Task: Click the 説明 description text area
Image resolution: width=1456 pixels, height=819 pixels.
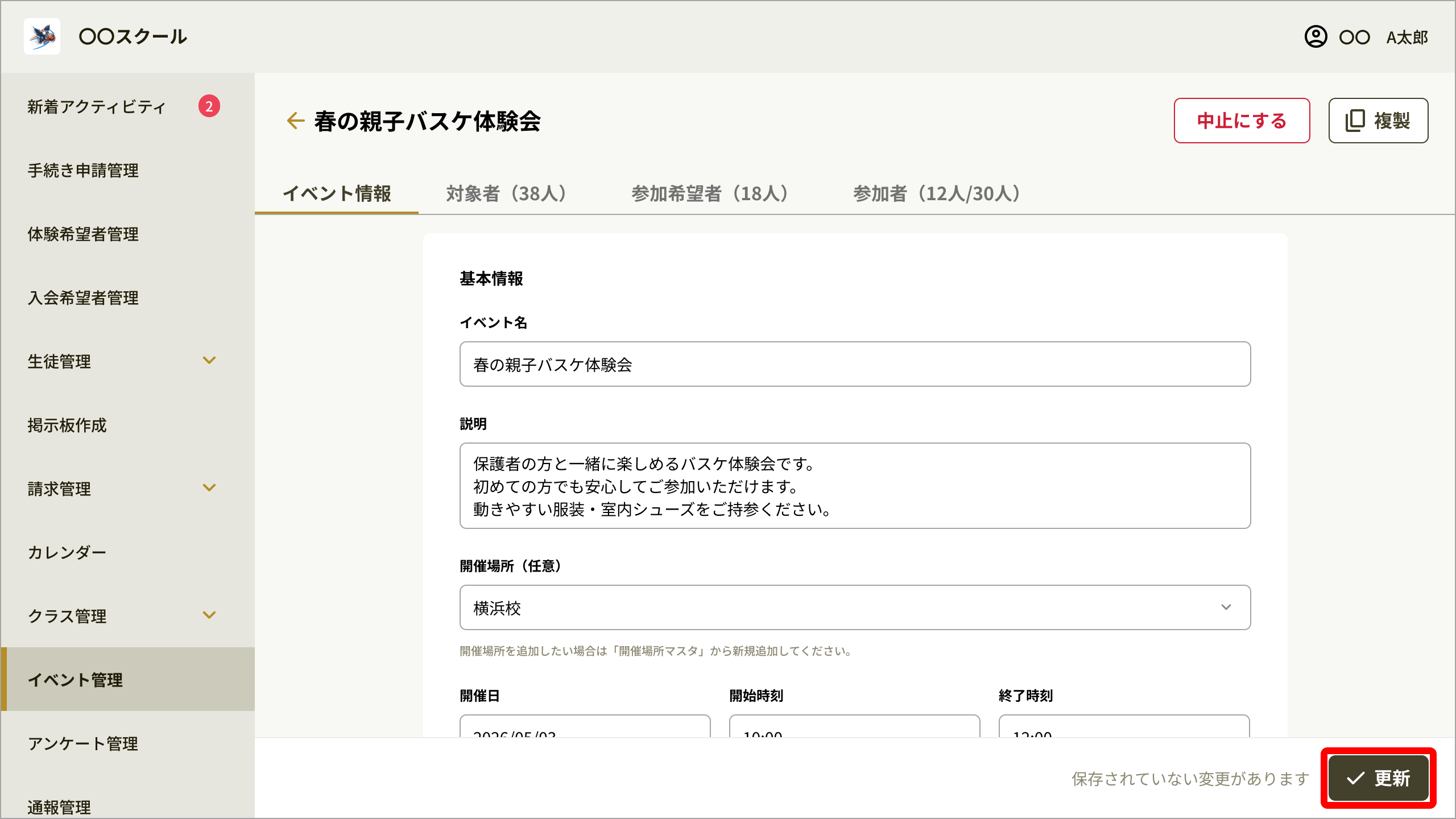Action: click(x=855, y=486)
